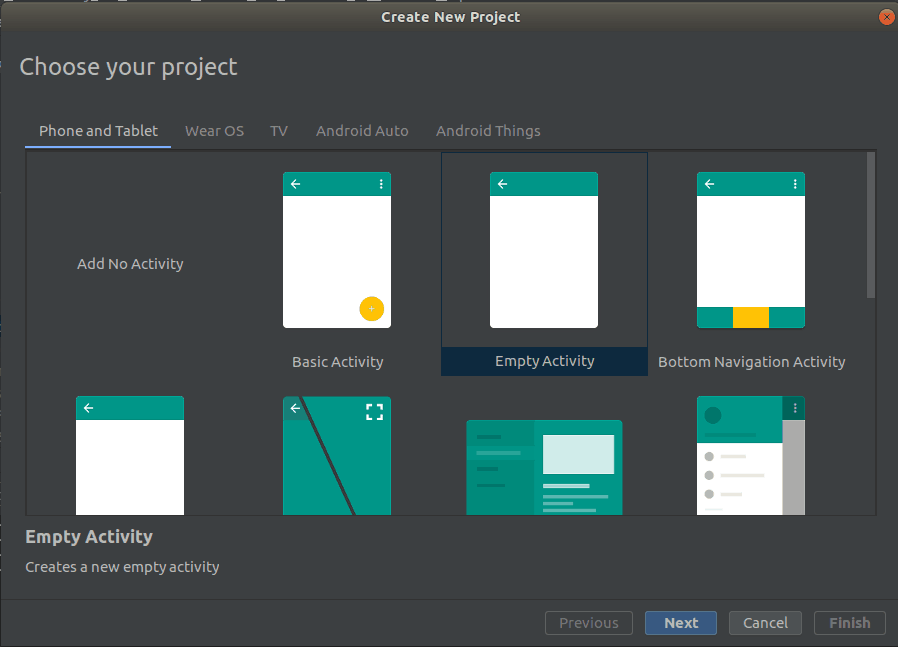Click the back arrow on the fullscreen template thumbnail
Screen dimensions: 898x647
[x=294, y=408]
